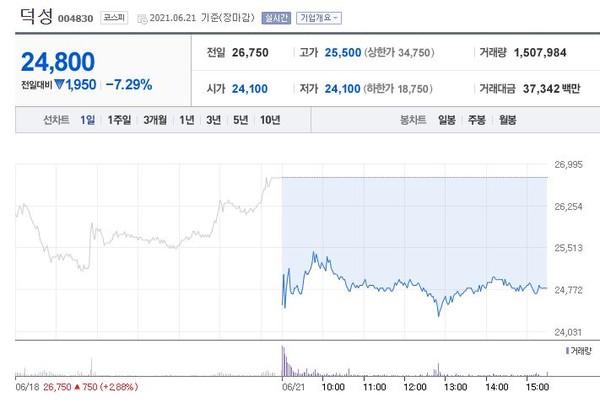Show the 3개월 line chart
Viewport: 600px width, 408px height.
[155, 120]
